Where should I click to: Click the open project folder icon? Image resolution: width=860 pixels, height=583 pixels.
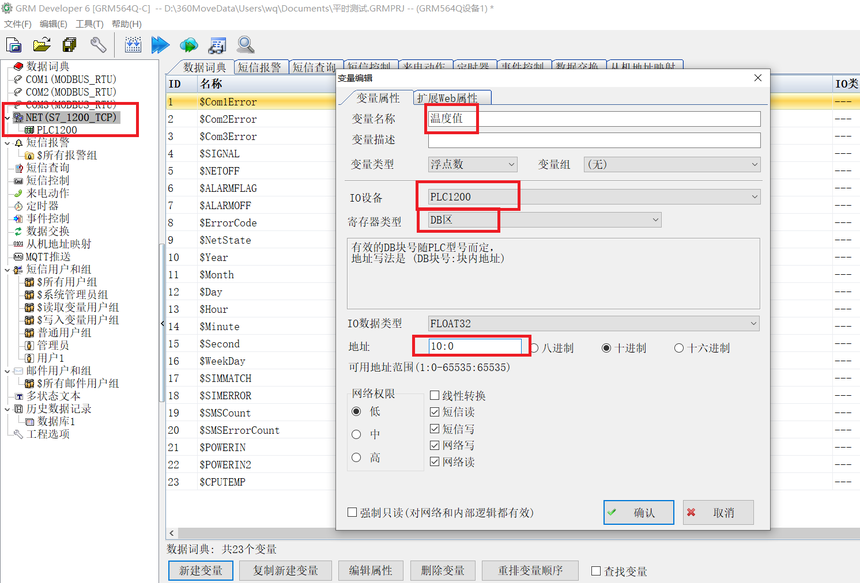pyautogui.click(x=42, y=45)
